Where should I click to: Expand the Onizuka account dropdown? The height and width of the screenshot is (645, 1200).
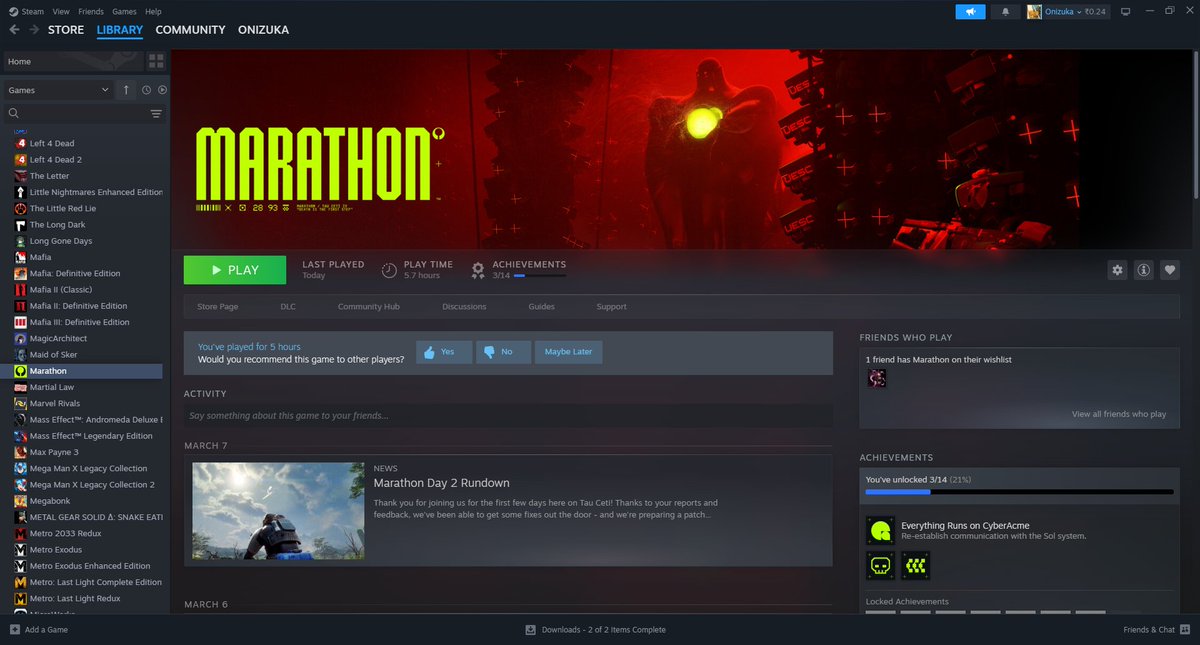tap(1062, 11)
